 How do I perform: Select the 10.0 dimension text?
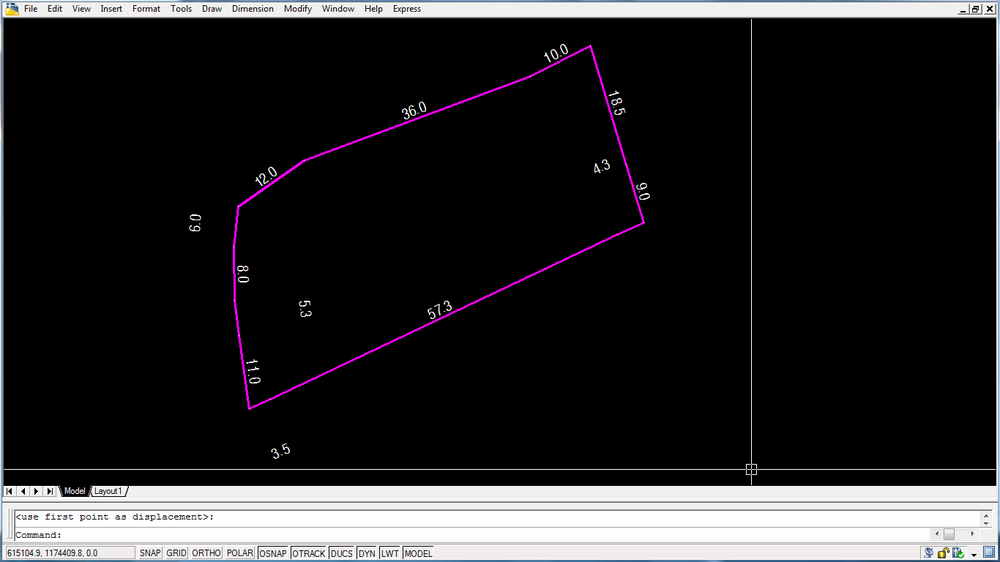coord(555,54)
